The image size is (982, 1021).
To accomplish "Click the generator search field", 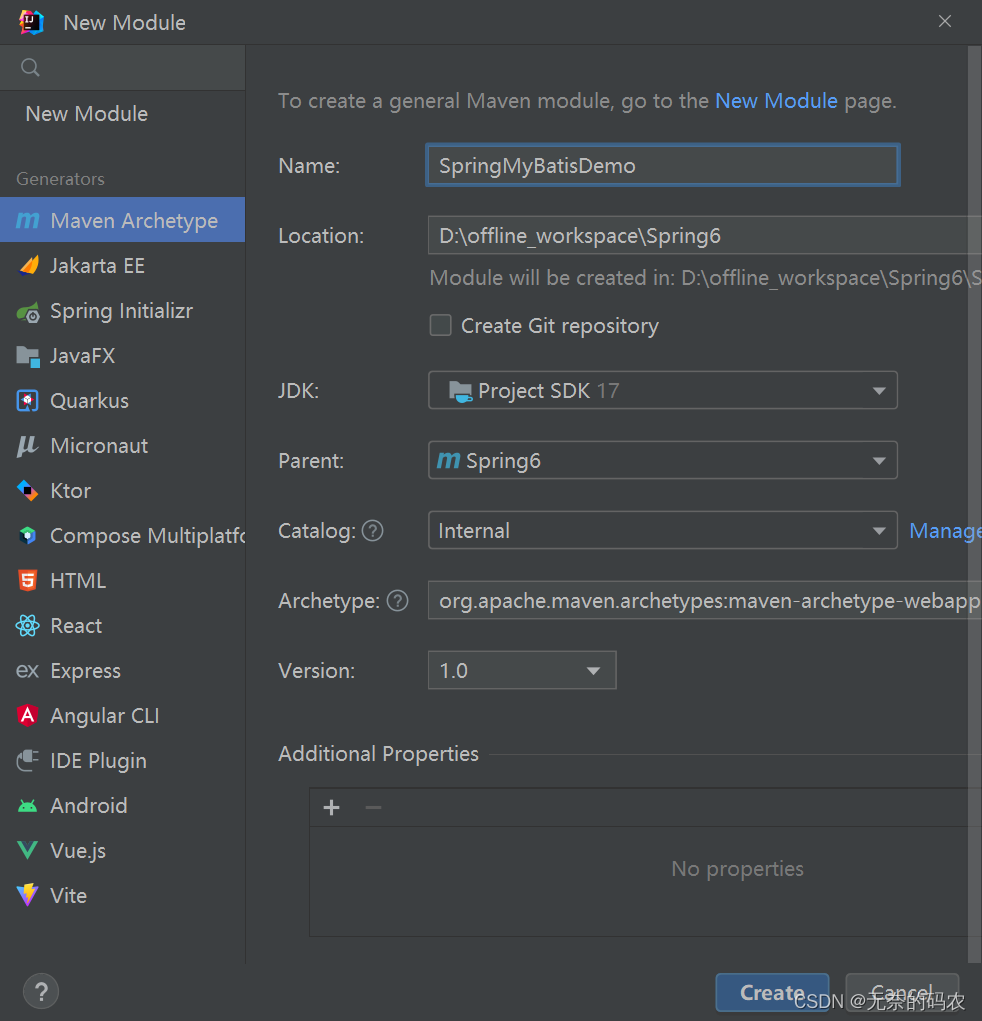I will click(122, 68).
